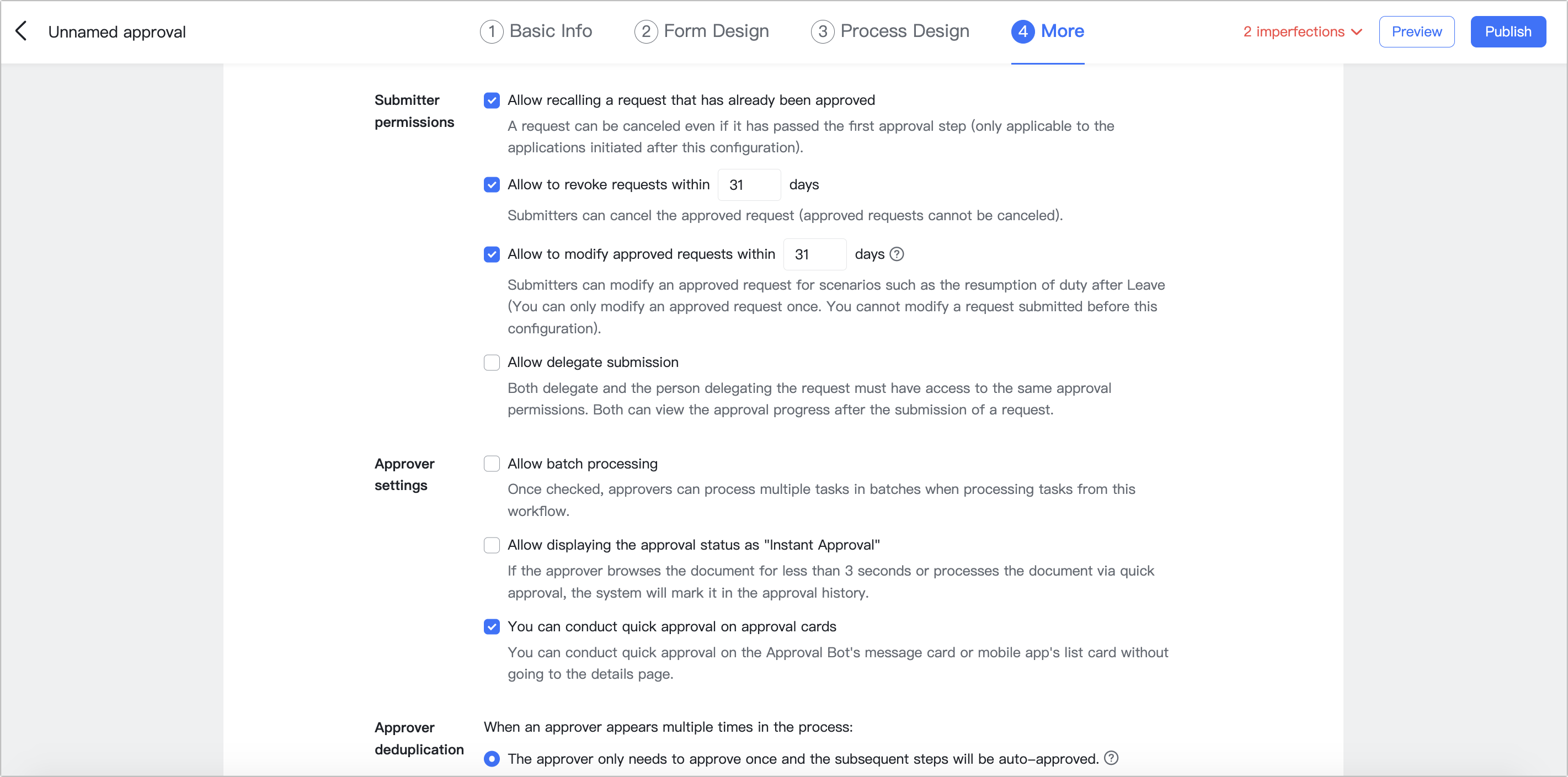Expand the 2 imperfections dropdown

coord(1302,31)
